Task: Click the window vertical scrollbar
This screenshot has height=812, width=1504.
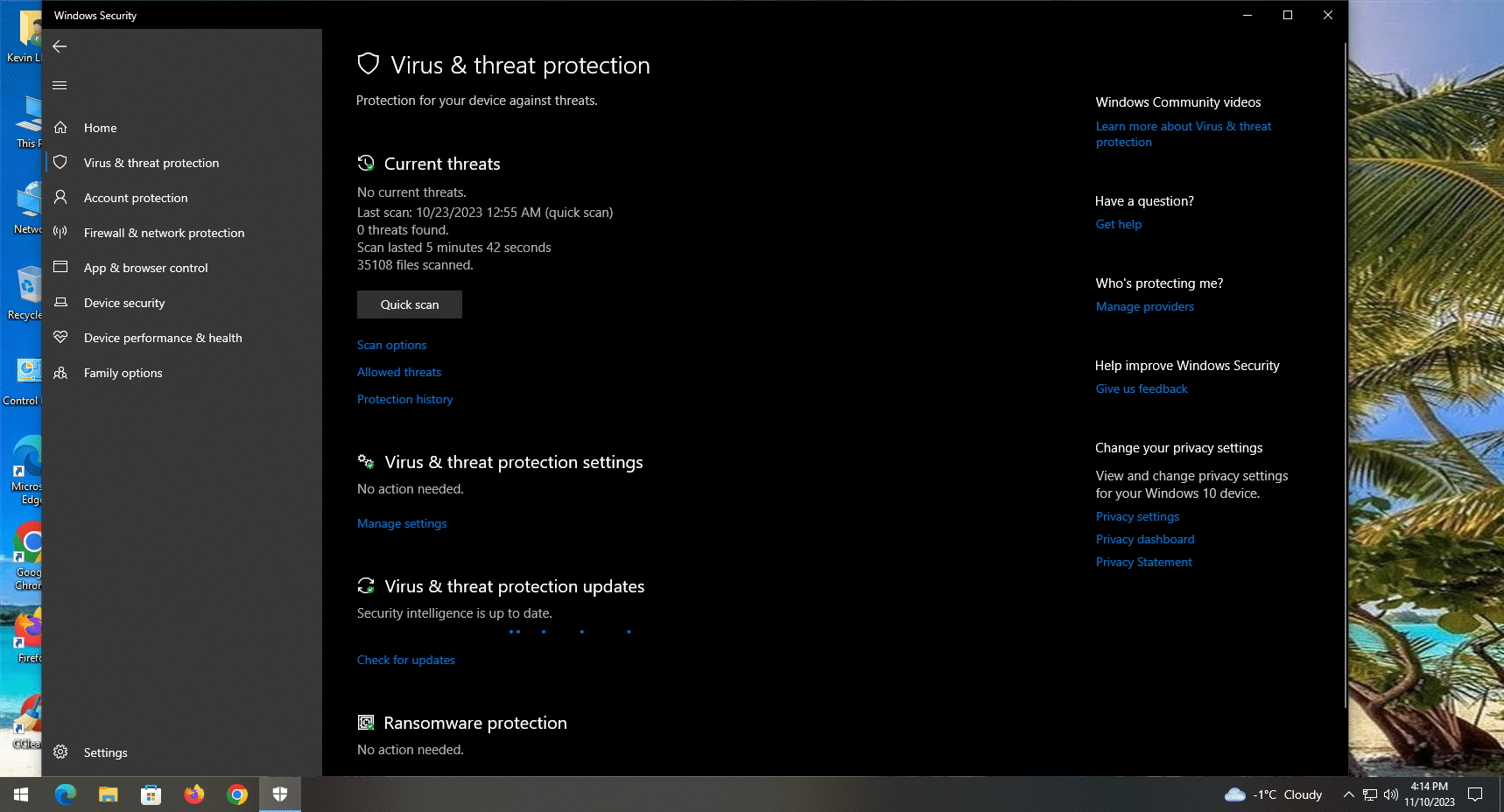Action: point(1345,376)
